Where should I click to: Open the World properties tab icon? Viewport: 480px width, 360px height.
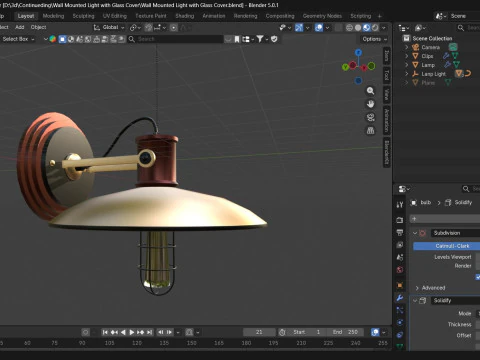[x=400, y=269]
